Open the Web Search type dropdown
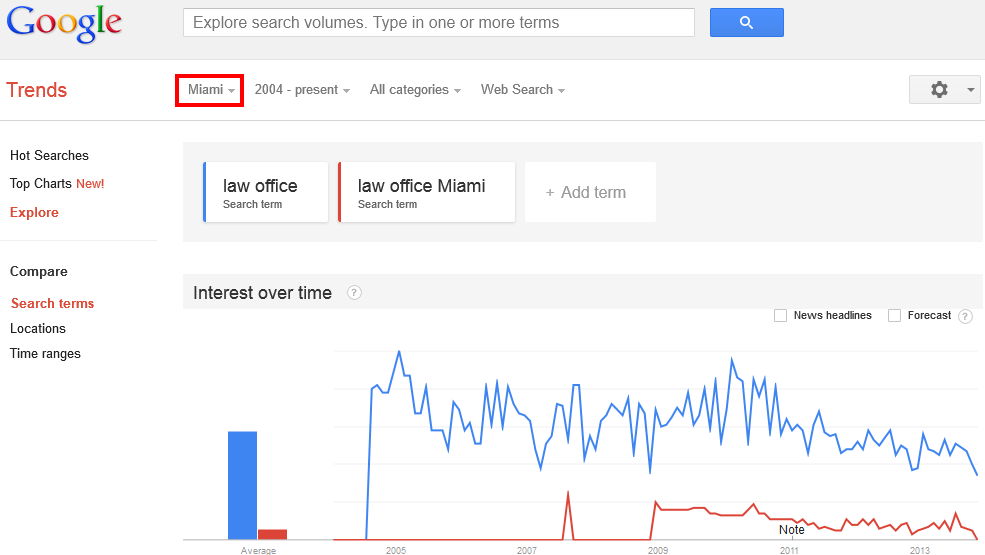Screen dimensions: 985x555 [x=523, y=90]
